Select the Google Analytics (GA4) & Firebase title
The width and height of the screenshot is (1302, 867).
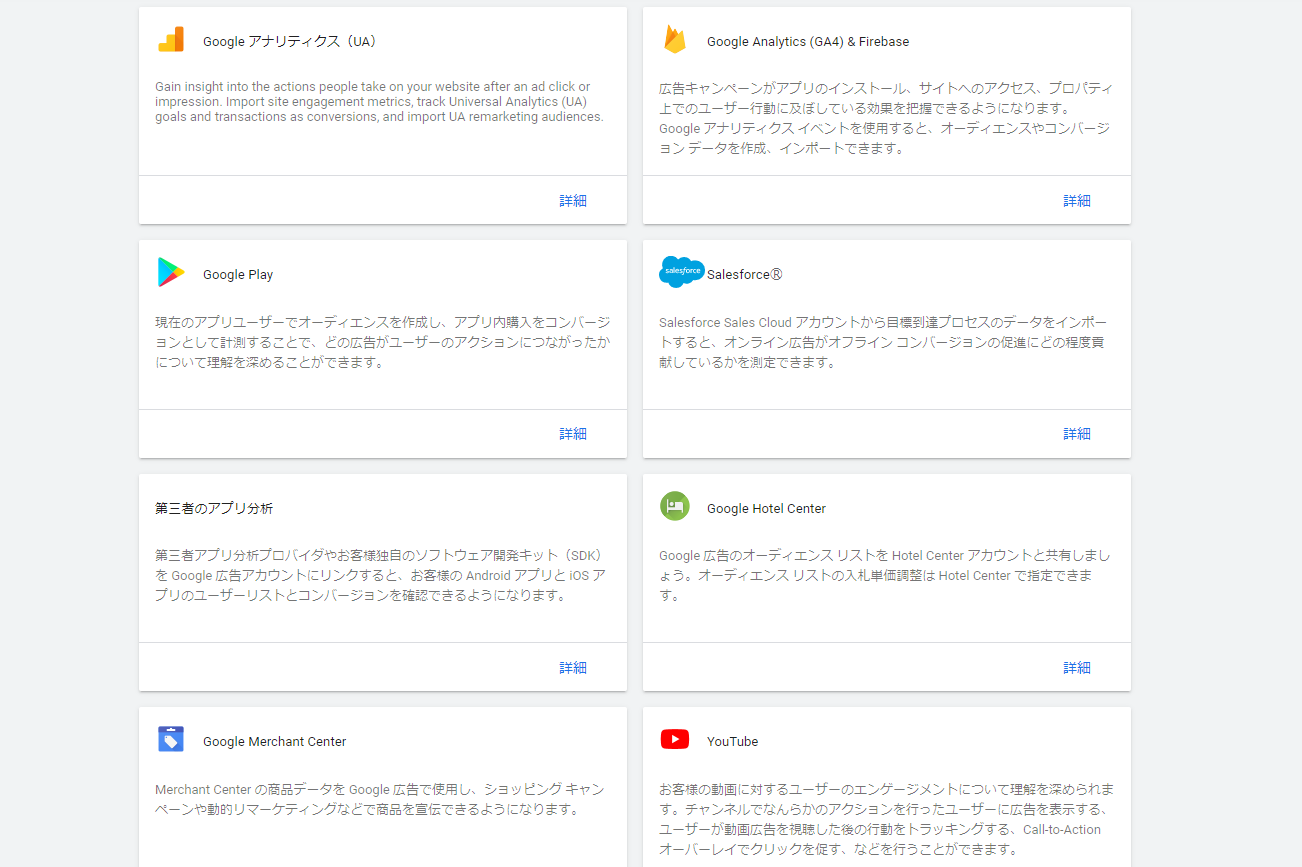tap(808, 42)
